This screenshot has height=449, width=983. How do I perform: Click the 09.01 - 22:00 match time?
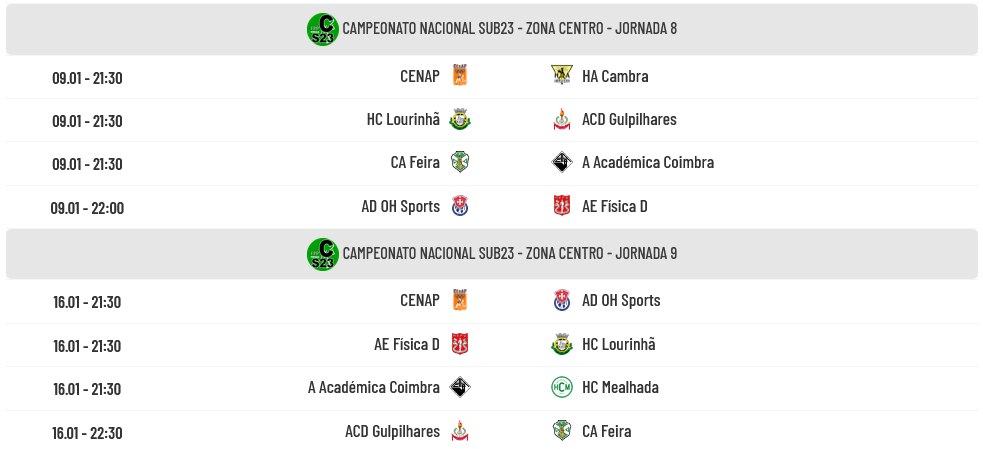point(87,208)
